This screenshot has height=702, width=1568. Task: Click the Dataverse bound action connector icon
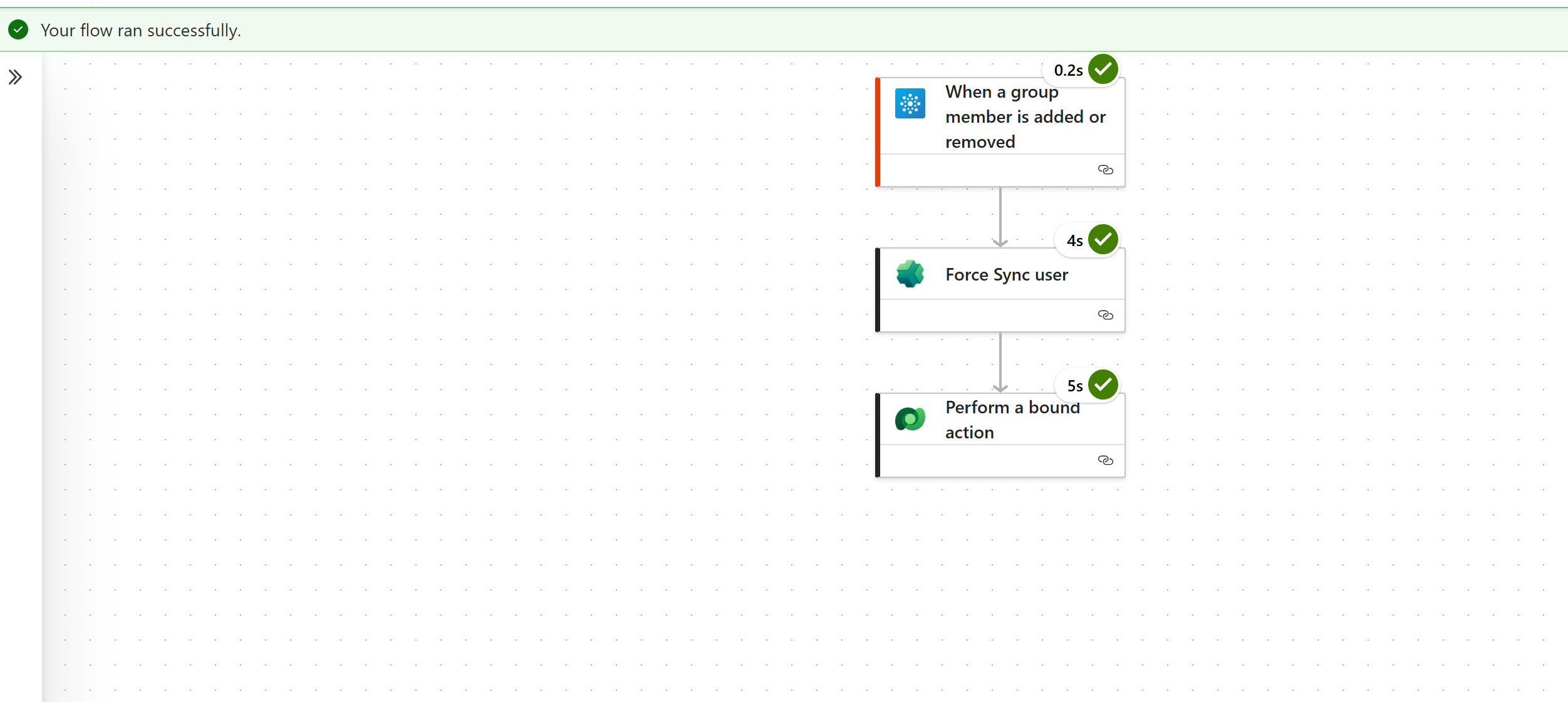(910, 419)
